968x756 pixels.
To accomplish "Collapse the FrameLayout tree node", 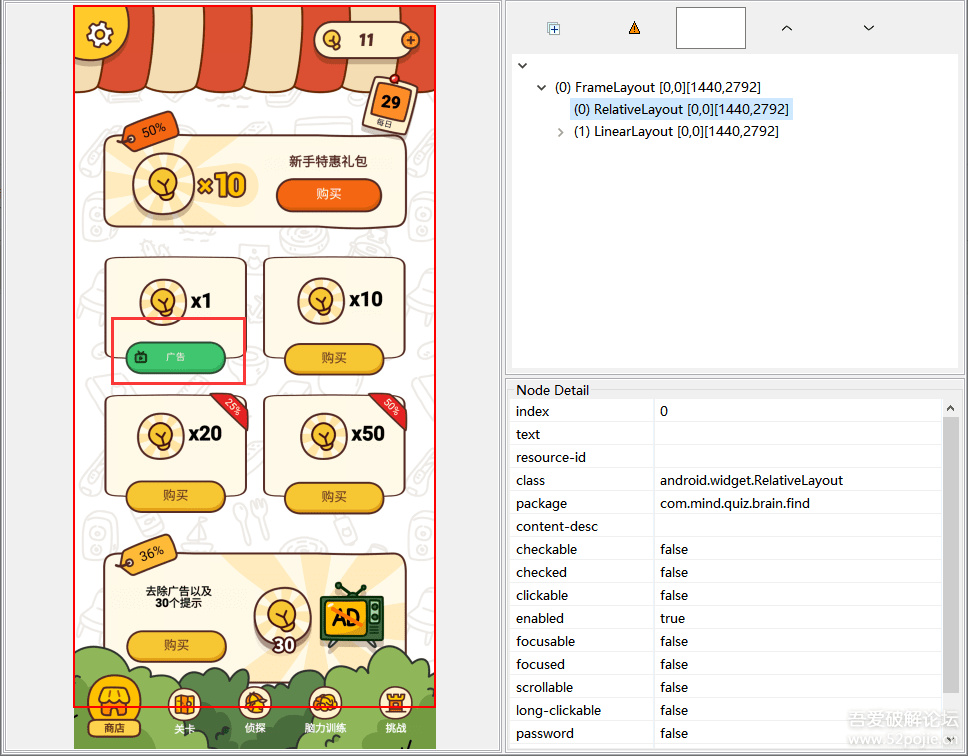I will click(x=542, y=88).
